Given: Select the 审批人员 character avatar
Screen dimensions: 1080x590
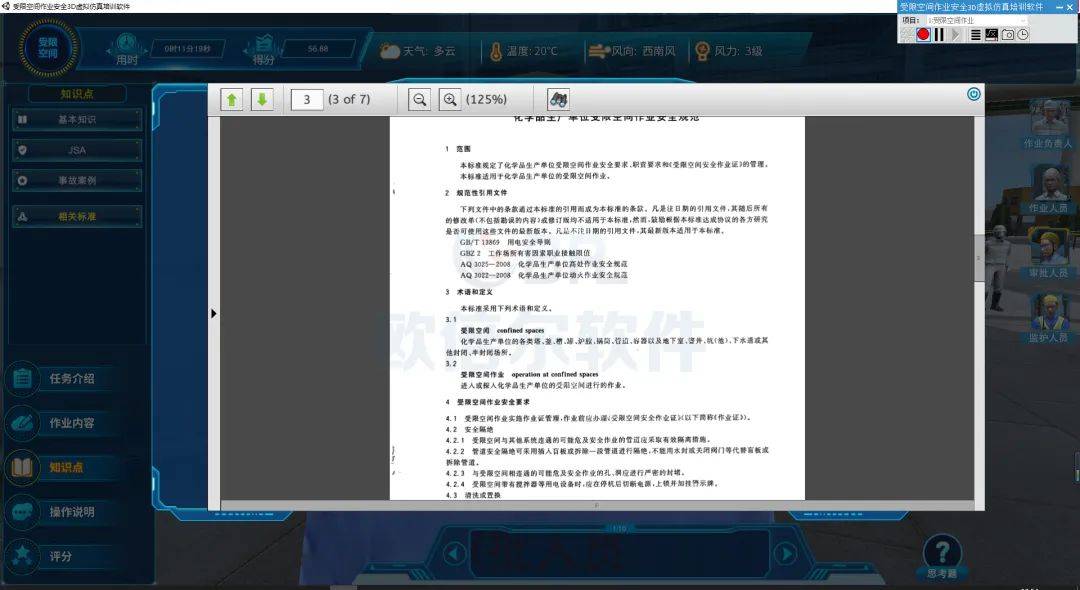Looking at the screenshot, I should (1049, 247).
